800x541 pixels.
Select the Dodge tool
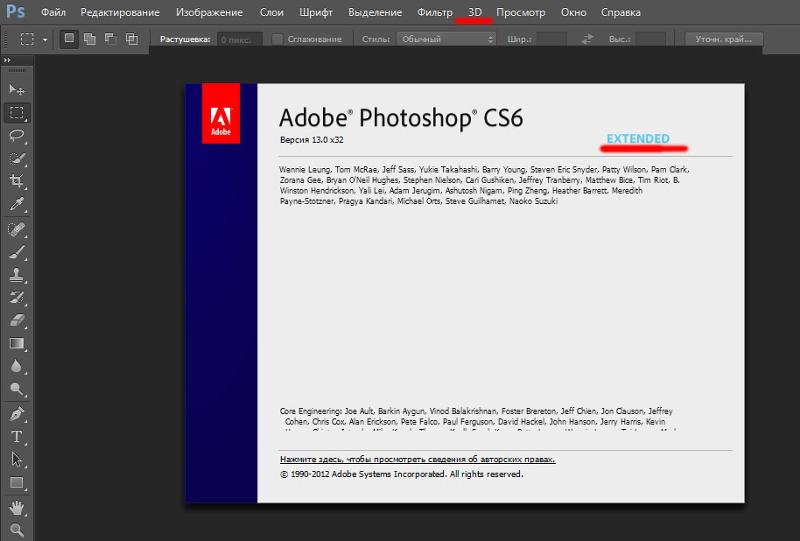pos(17,389)
